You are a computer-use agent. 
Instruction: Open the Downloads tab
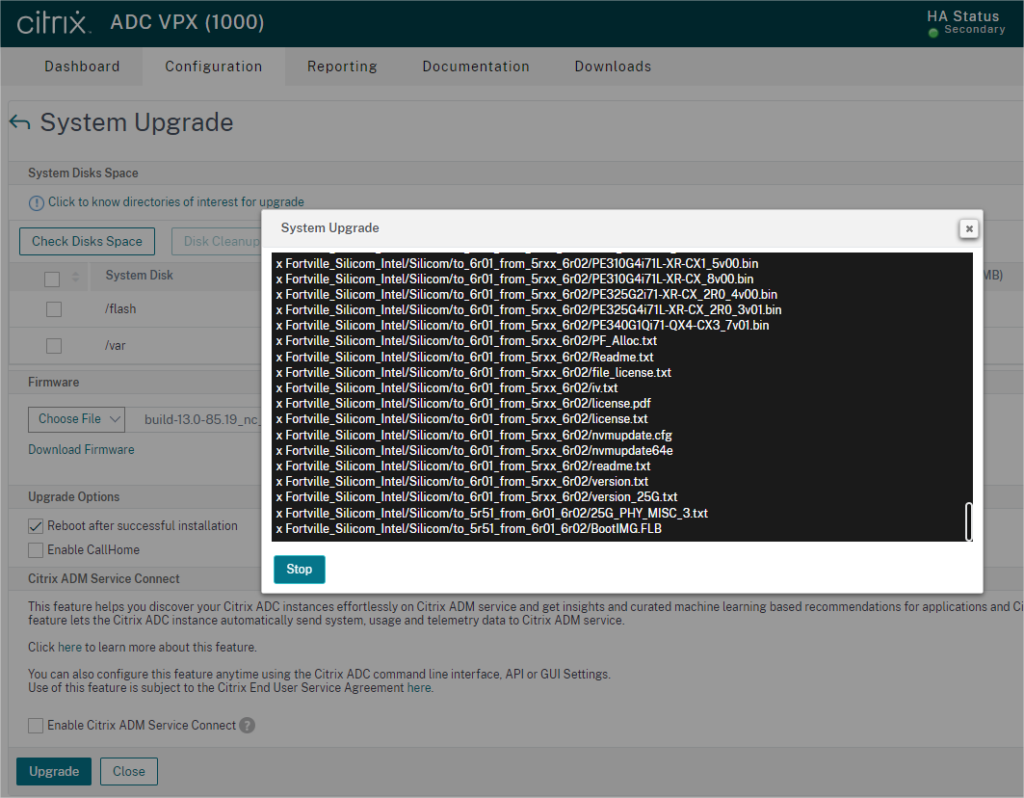(x=612, y=66)
